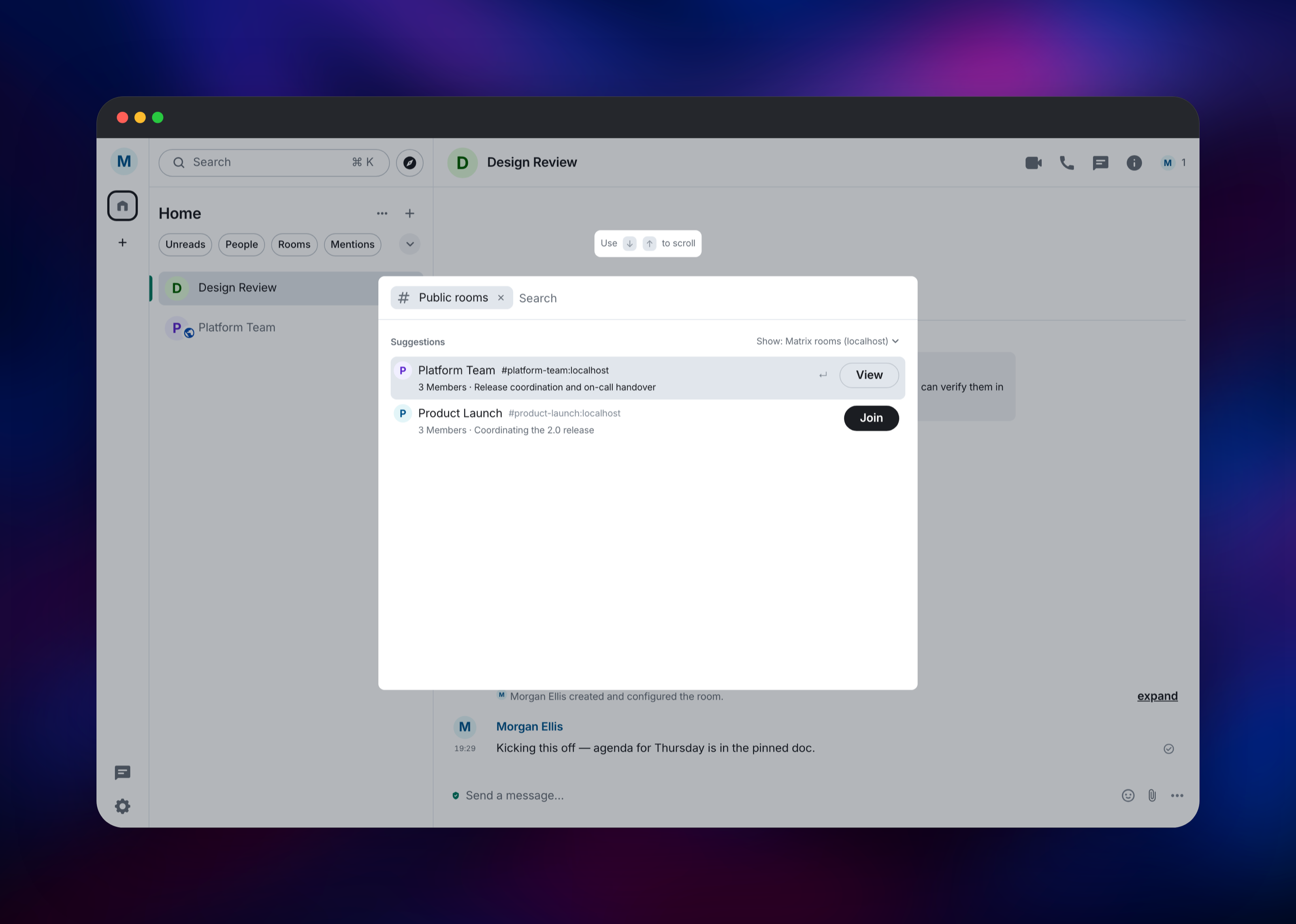Open the Explore rooms compass icon
Image resolution: width=1296 pixels, height=924 pixels.
tap(409, 163)
